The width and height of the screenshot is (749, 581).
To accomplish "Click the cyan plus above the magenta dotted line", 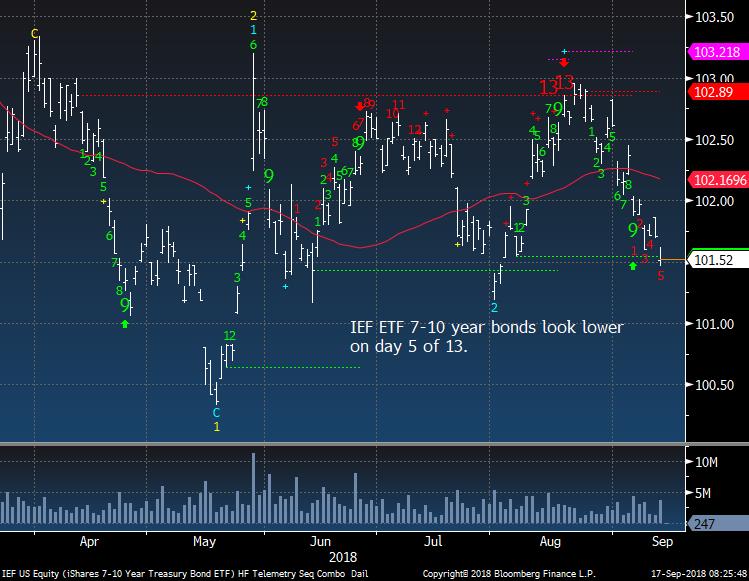I will (564, 51).
